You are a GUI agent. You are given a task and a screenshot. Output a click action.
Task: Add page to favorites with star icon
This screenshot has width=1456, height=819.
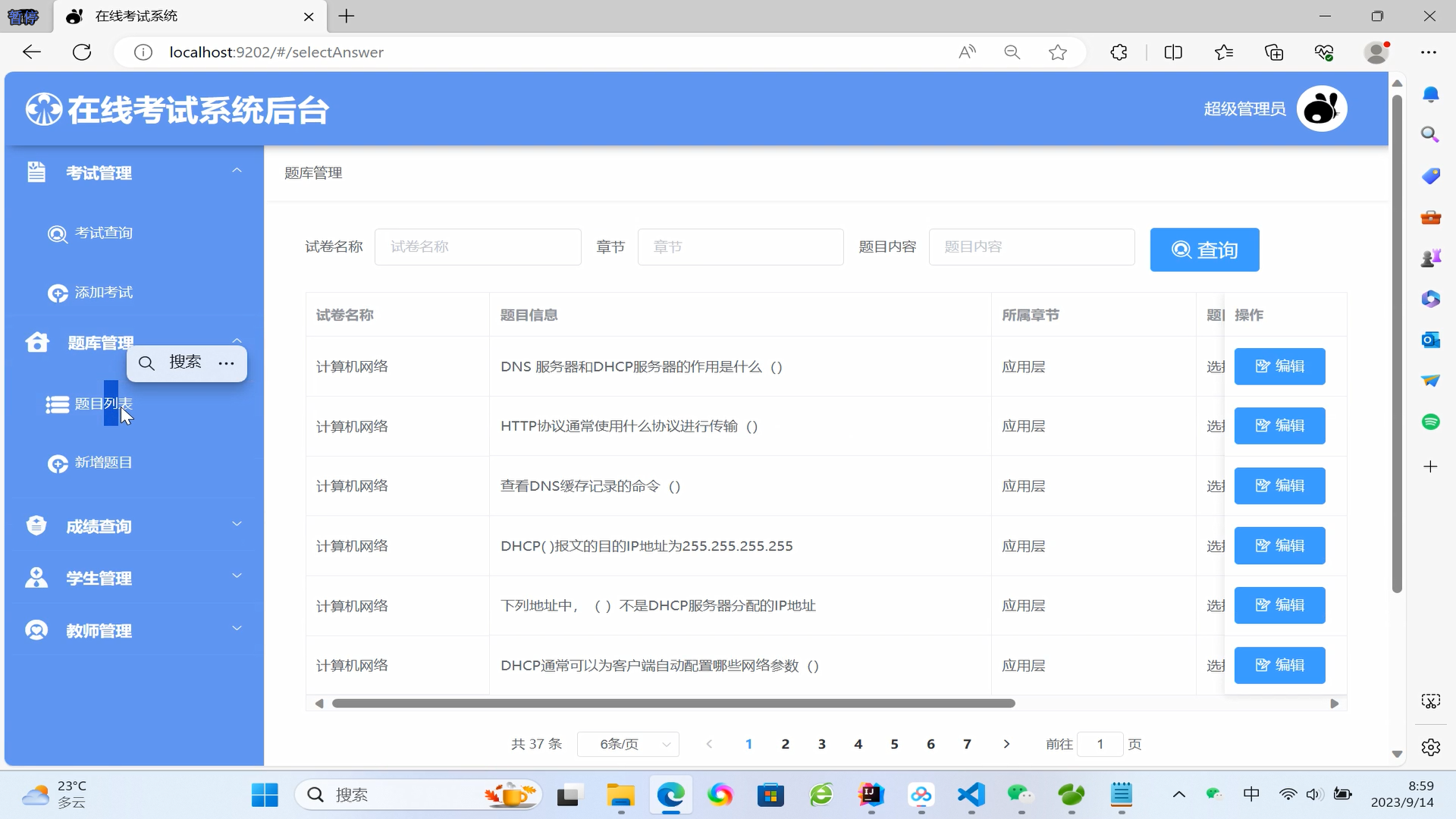1058,52
